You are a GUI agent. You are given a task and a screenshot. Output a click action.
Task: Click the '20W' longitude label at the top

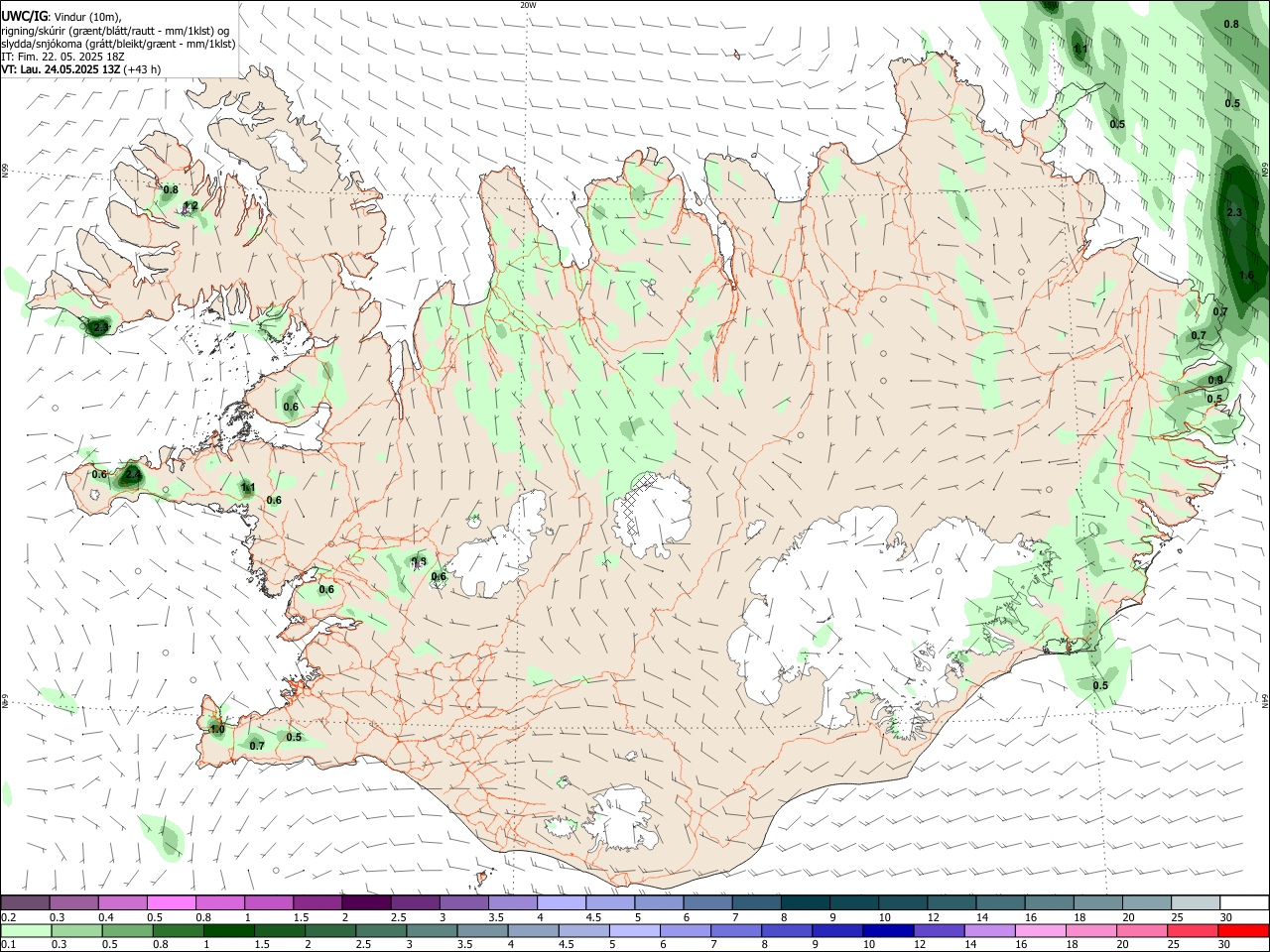[x=528, y=5]
